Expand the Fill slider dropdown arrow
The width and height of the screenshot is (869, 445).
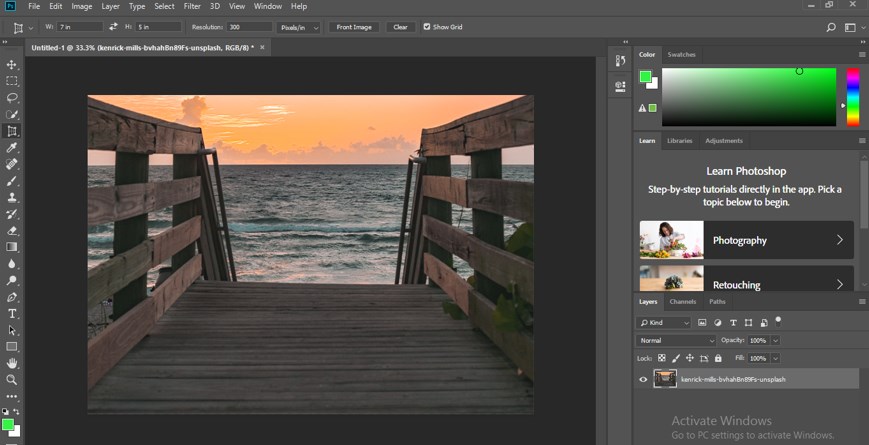[775, 358]
